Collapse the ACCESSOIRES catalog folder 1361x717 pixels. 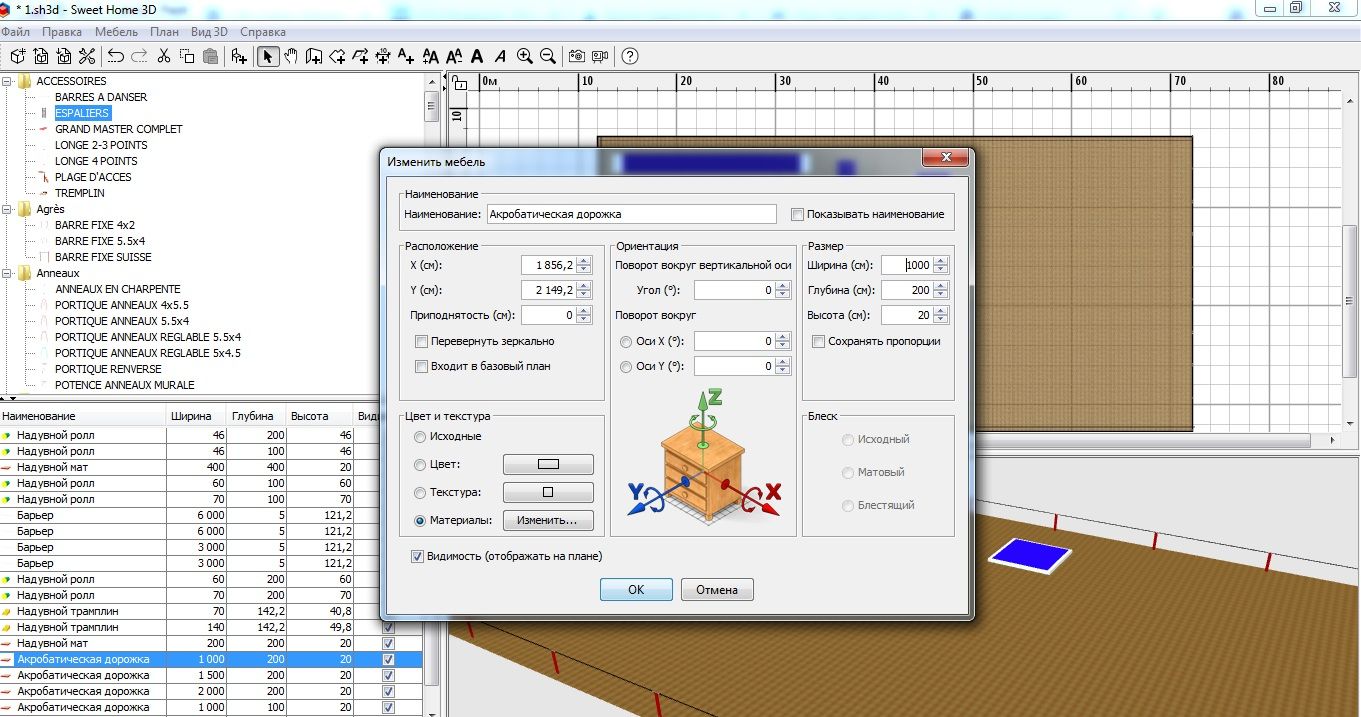coord(8,81)
